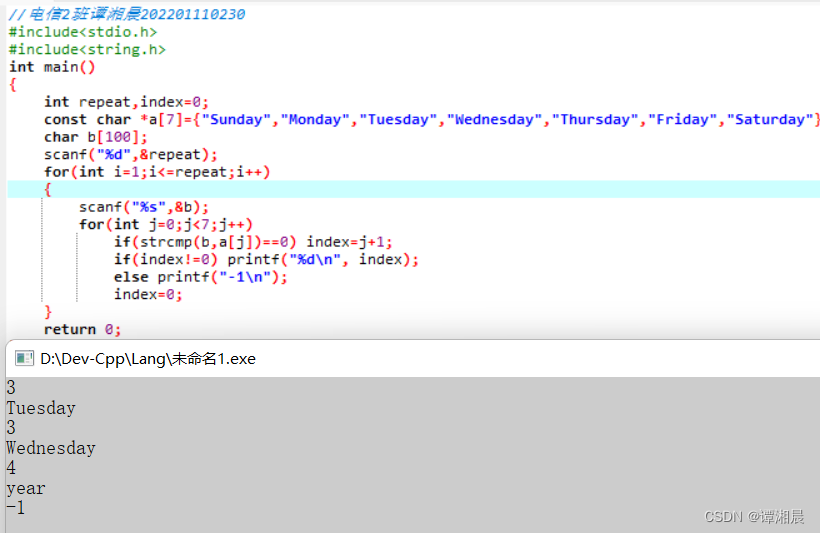820x533 pixels.
Task: Click the line int repeat,index=0;
Action: point(126,102)
